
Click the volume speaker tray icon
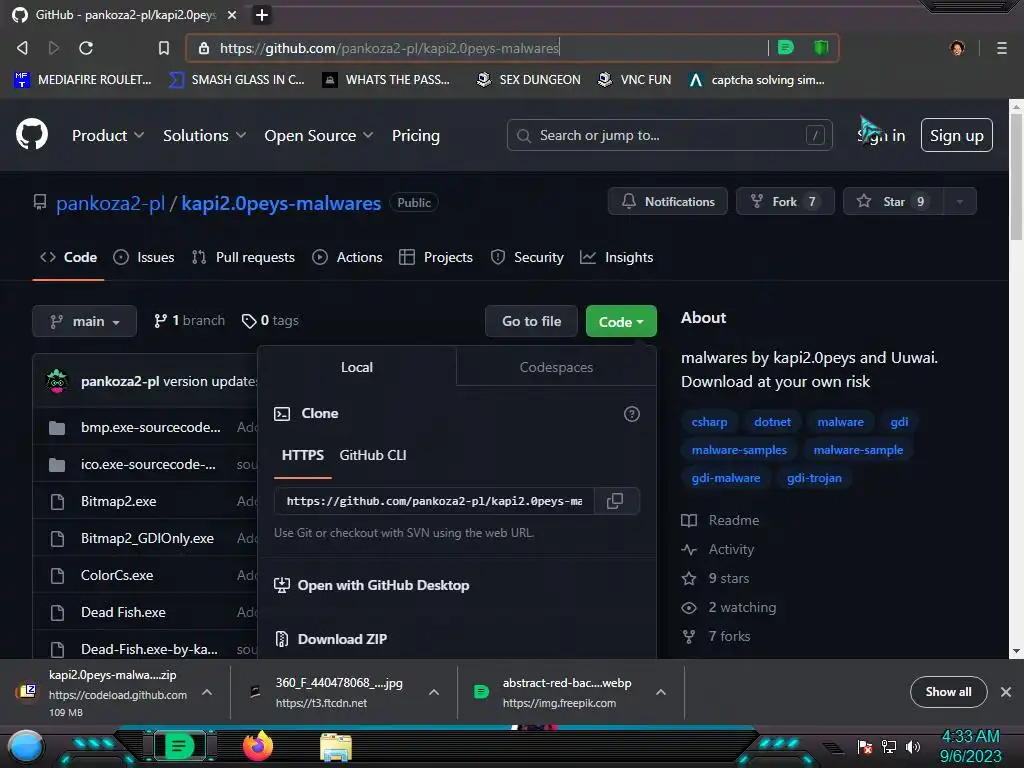[913, 746]
